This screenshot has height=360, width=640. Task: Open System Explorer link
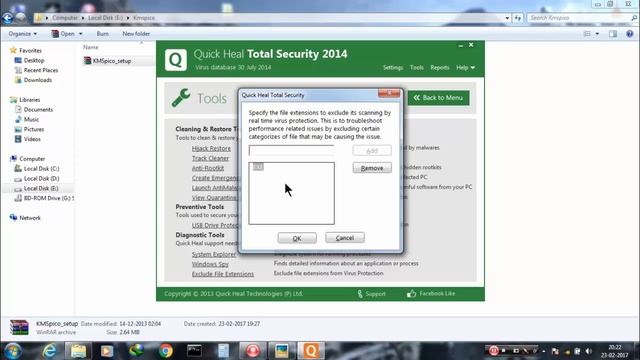pyautogui.click(x=214, y=254)
